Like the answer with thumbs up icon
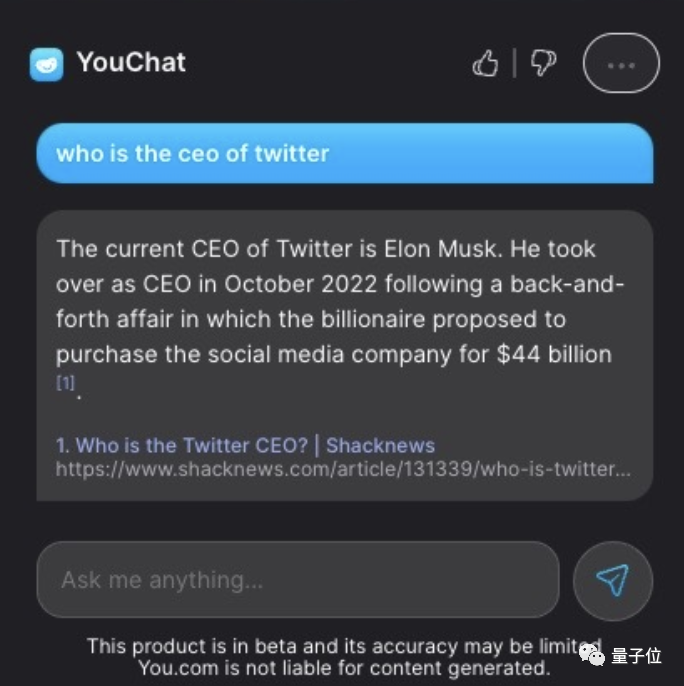The width and height of the screenshot is (684, 686). [485, 63]
